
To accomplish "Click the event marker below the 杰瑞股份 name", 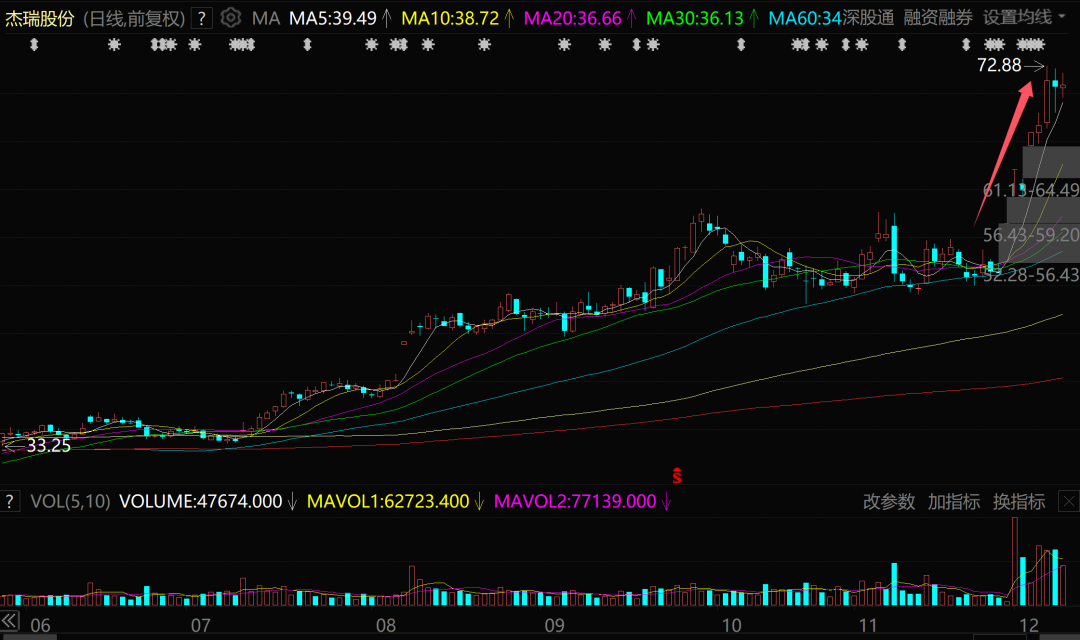I will coord(34,45).
